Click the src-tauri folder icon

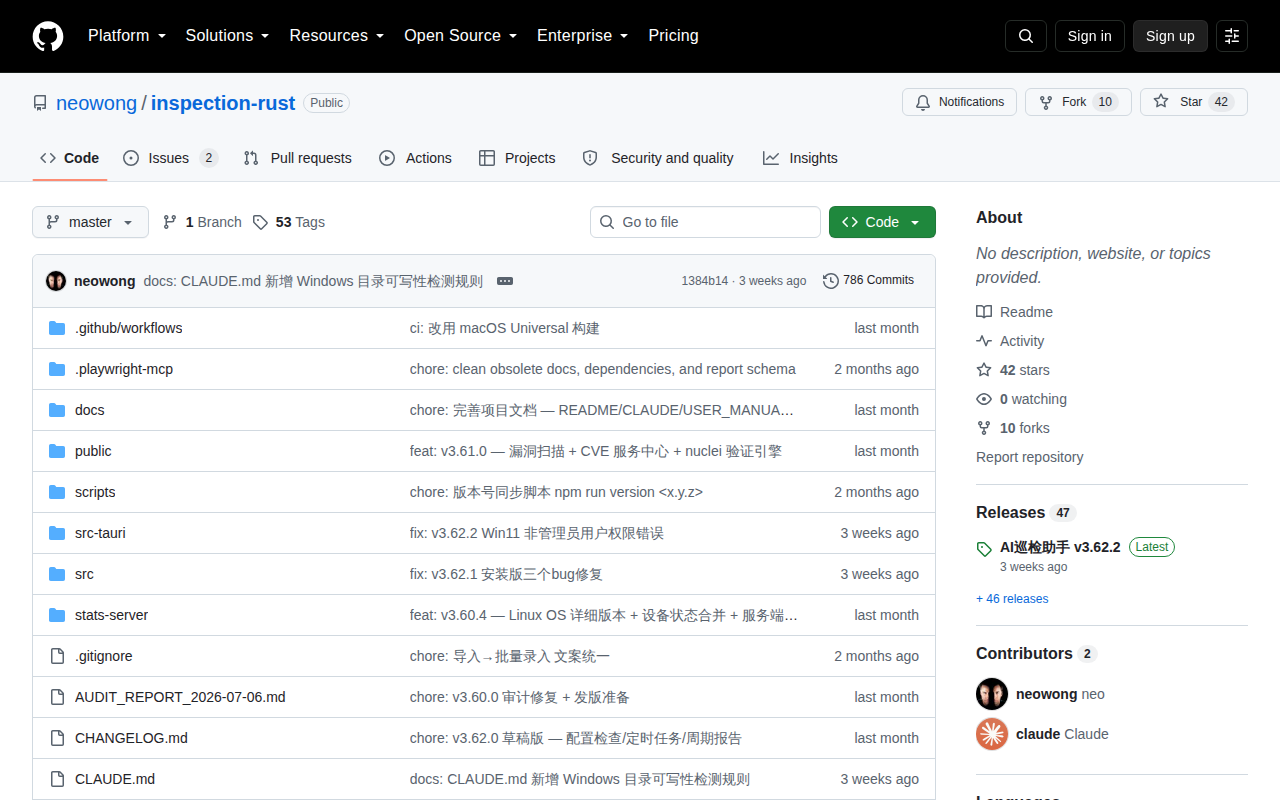coord(57,533)
